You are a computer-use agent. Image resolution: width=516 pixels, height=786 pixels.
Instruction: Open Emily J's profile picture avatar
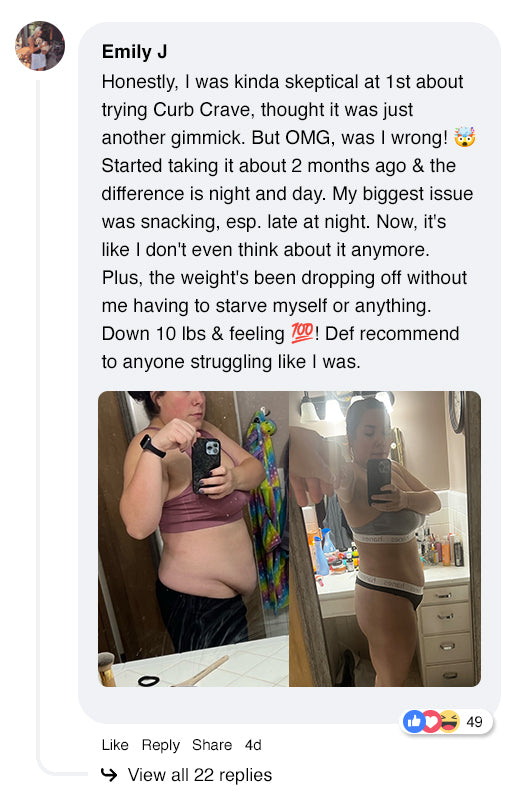[40, 46]
